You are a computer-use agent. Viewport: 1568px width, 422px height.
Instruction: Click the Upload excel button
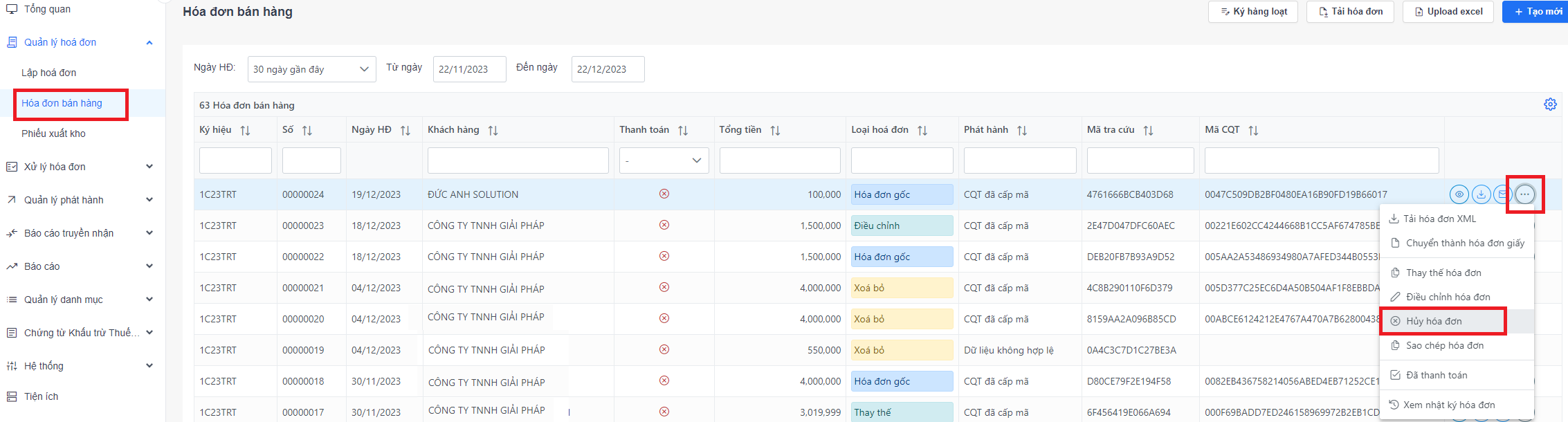coord(1448,12)
